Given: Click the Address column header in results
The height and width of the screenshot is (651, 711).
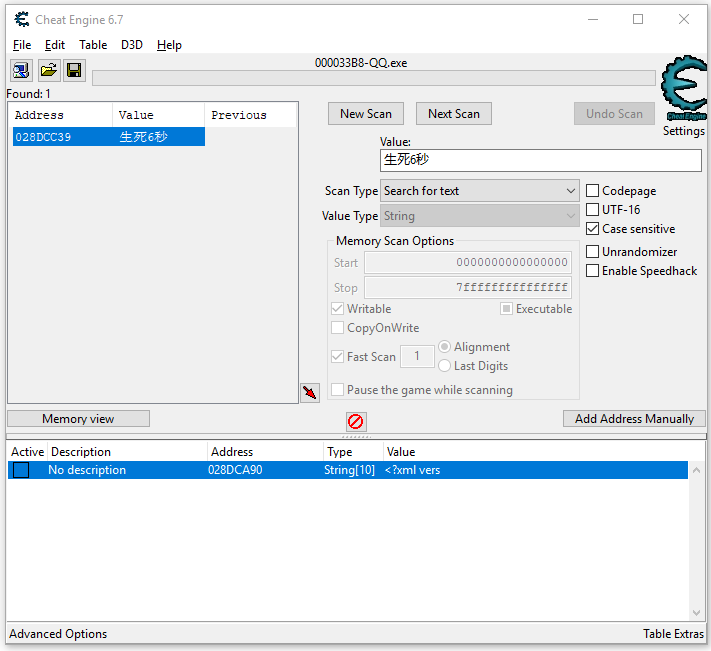Looking at the screenshot, I should pos(62,115).
